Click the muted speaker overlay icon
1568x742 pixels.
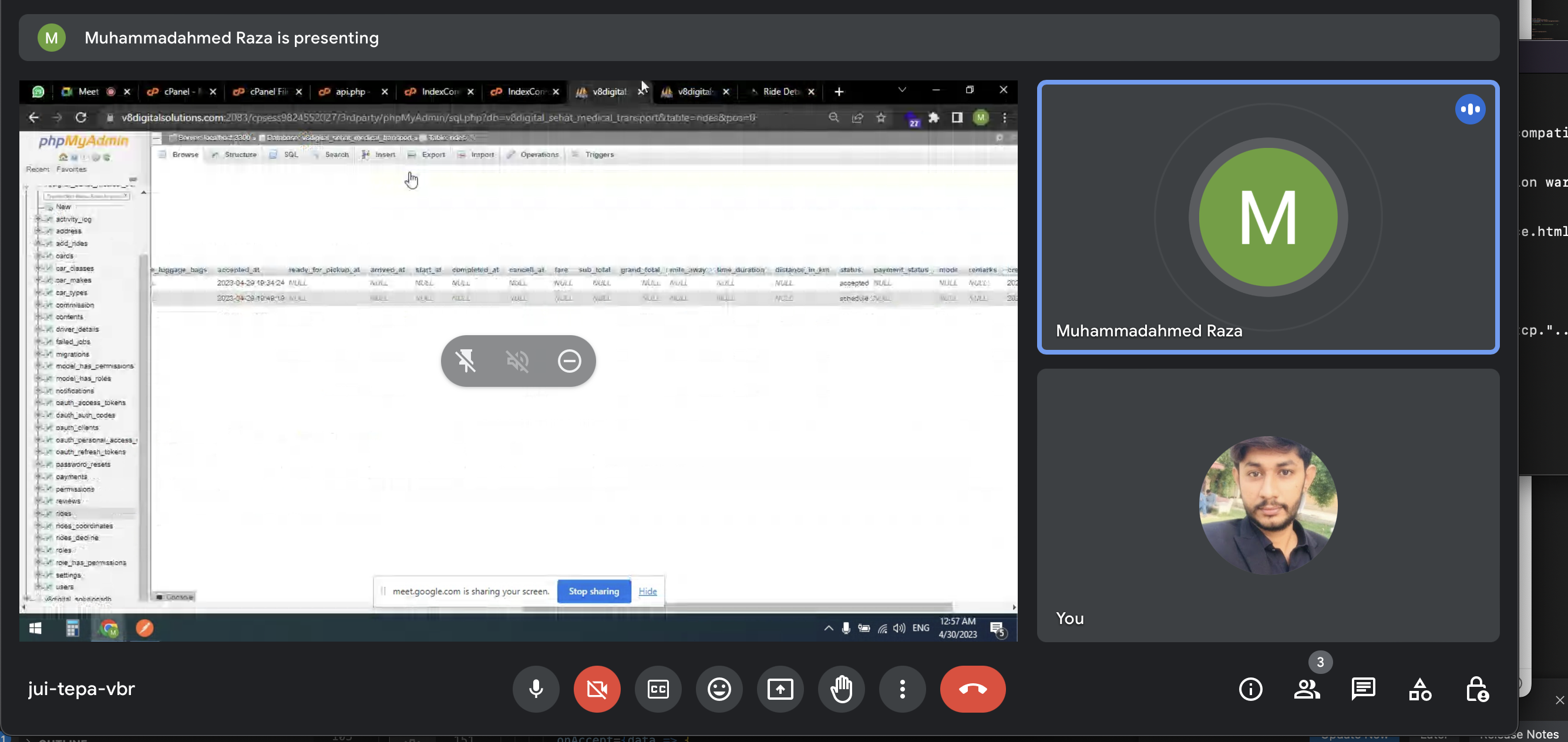(x=517, y=361)
